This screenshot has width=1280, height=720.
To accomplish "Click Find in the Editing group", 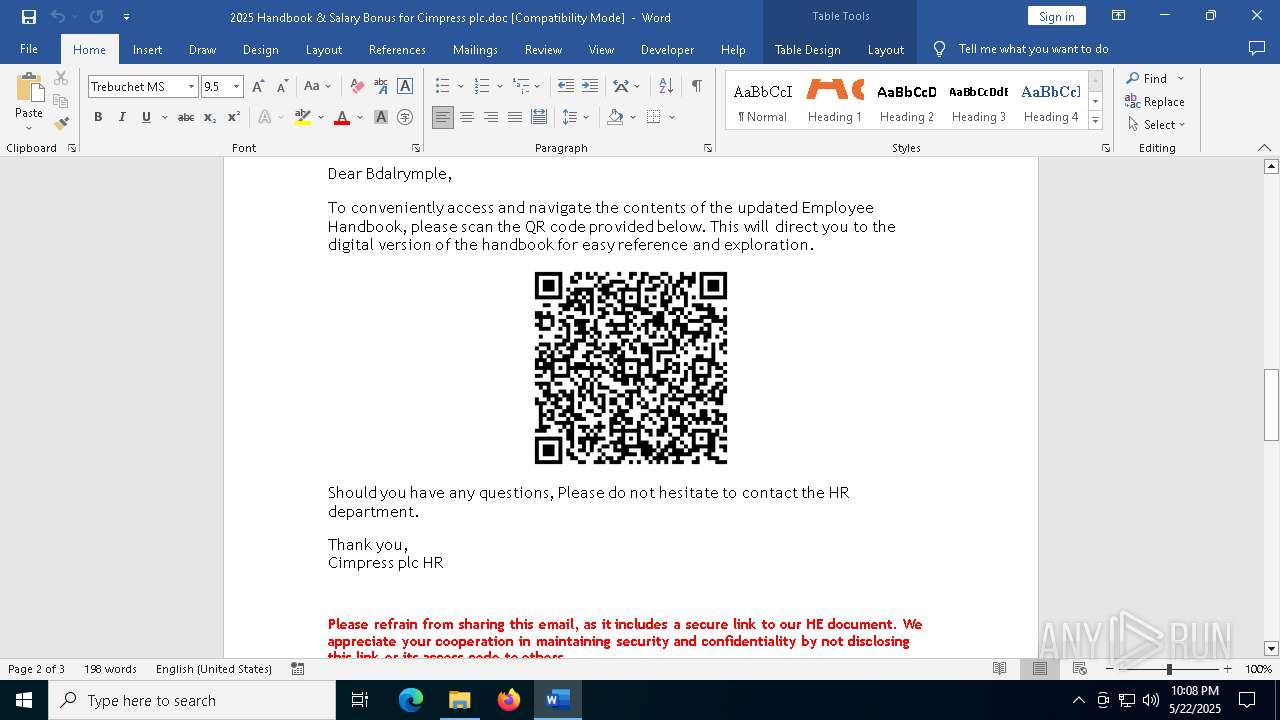I will pyautogui.click(x=1146, y=78).
